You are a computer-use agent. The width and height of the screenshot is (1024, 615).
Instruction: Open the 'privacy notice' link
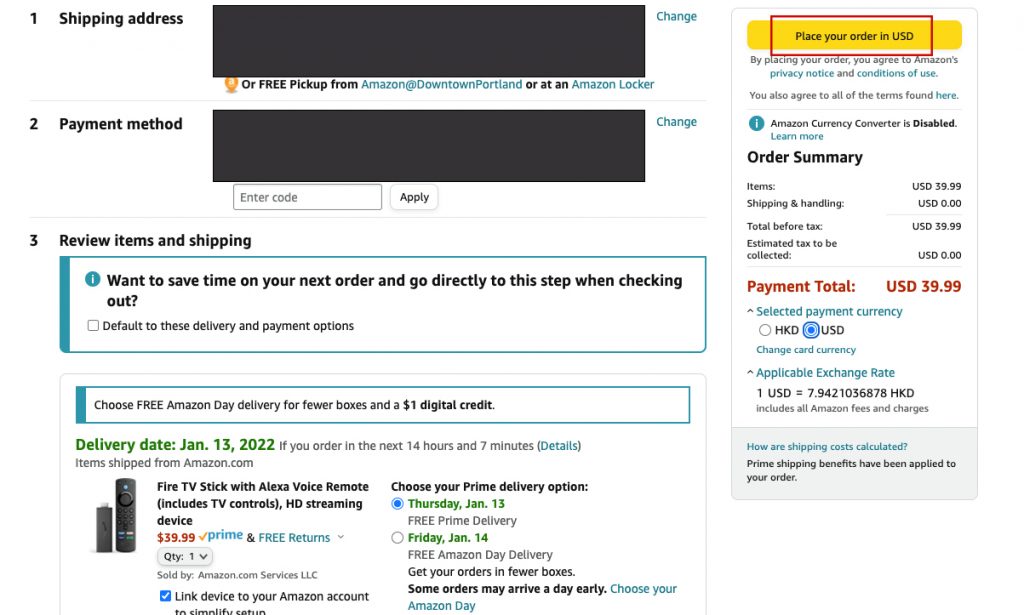801,73
